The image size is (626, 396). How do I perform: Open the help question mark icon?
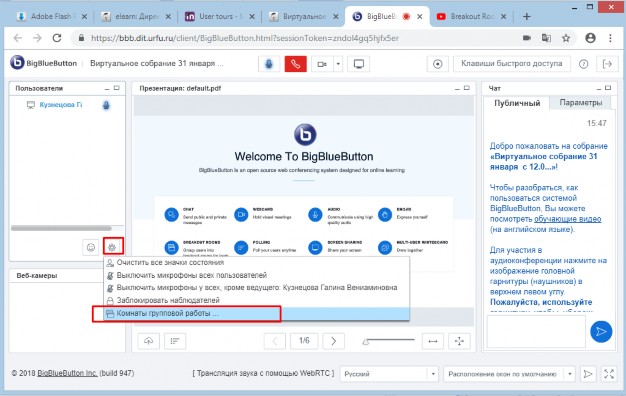(583, 64)
